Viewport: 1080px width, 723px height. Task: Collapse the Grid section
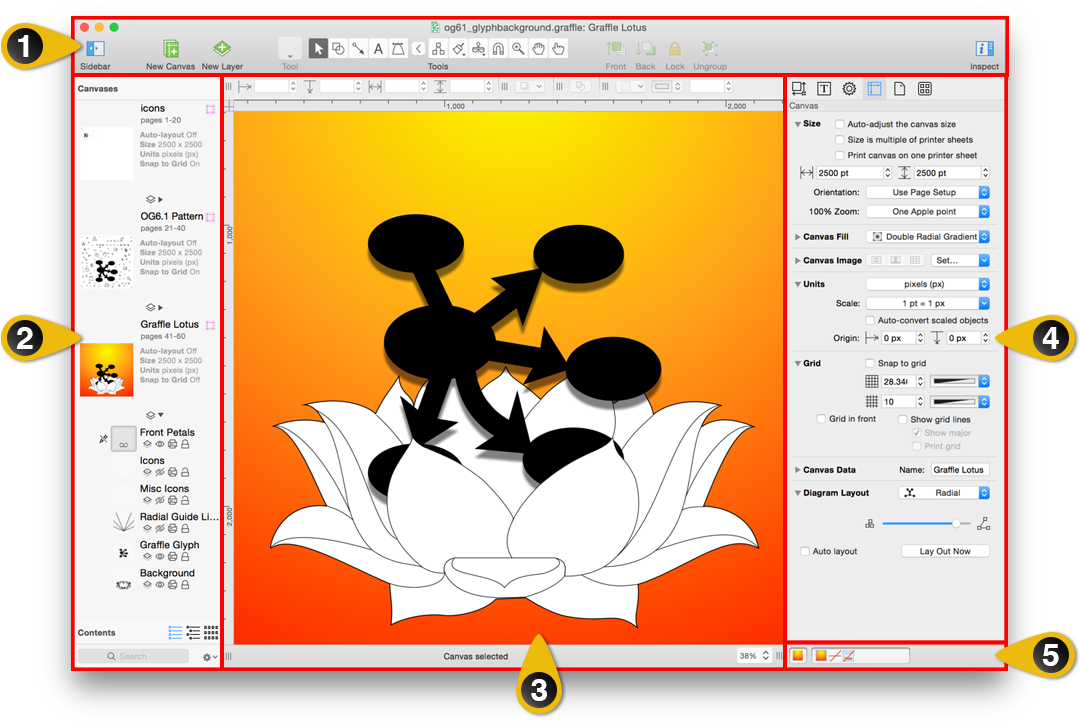coord(798,363)
